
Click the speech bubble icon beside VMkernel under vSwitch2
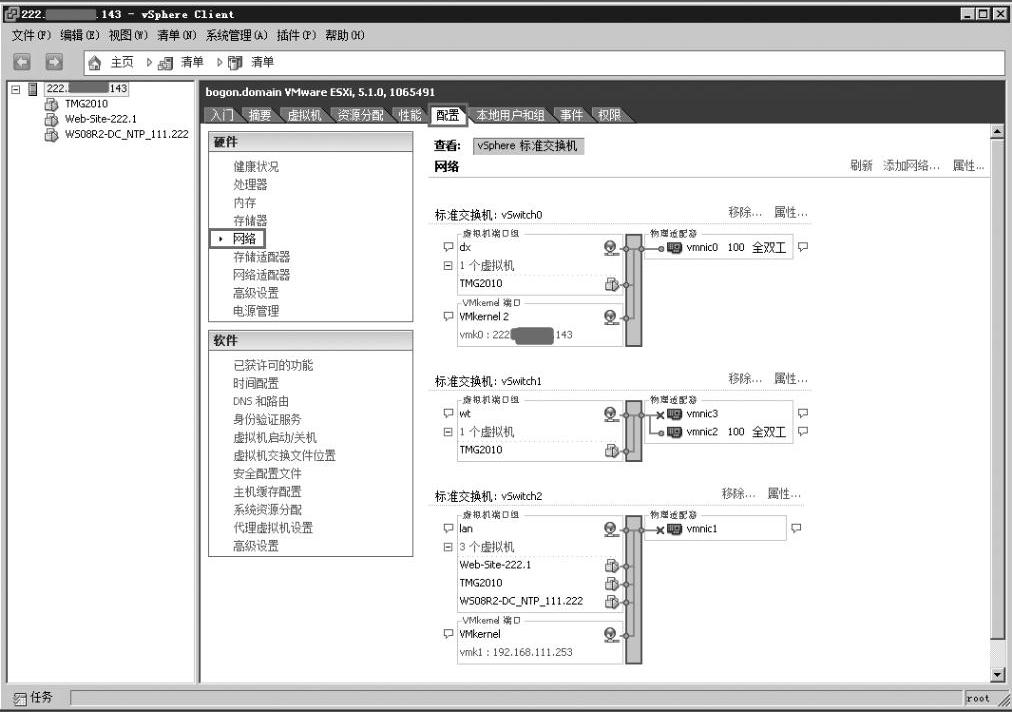[x=449, y=635]
